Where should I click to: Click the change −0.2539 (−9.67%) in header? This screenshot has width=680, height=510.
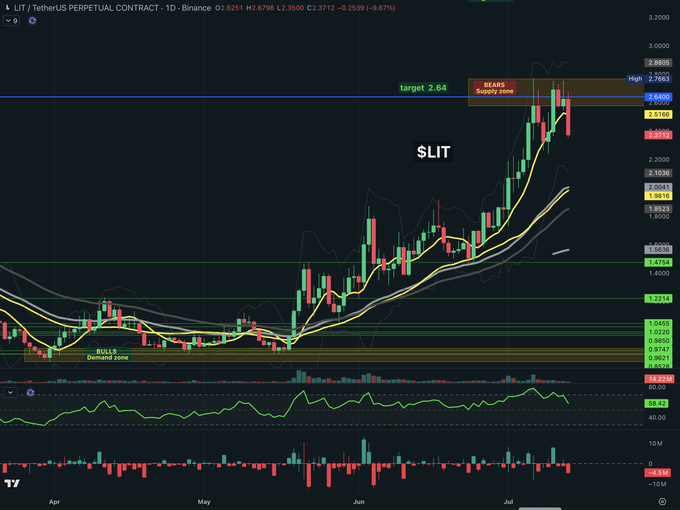[x=366, y=8]
